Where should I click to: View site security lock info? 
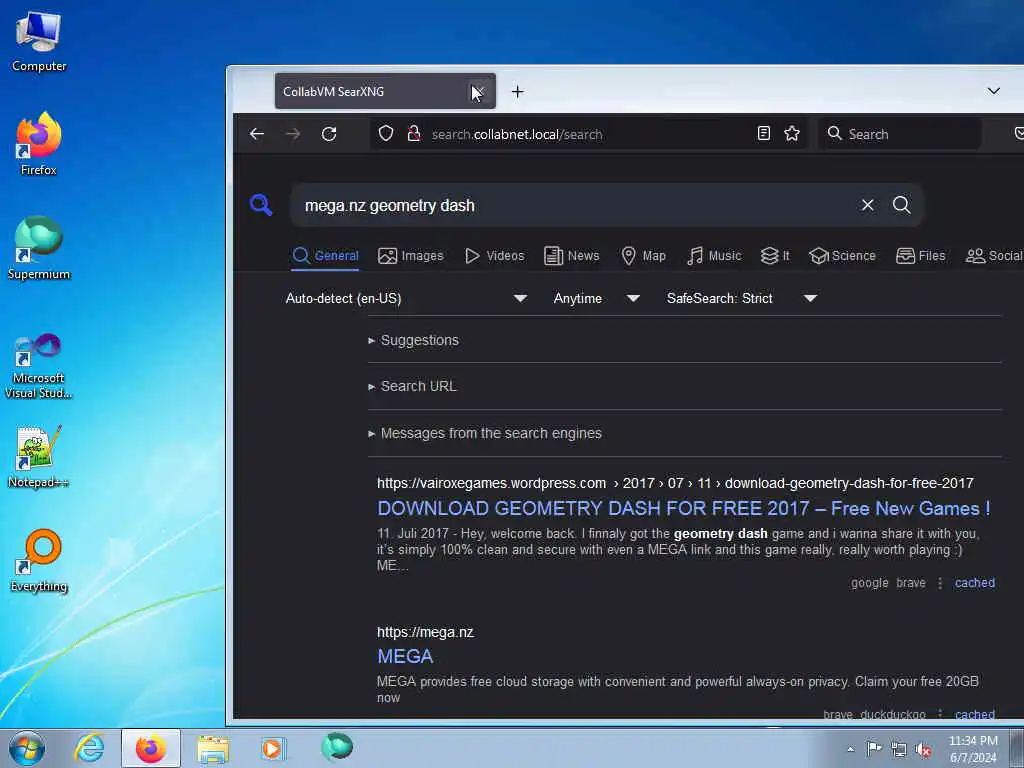pos(413,134)
